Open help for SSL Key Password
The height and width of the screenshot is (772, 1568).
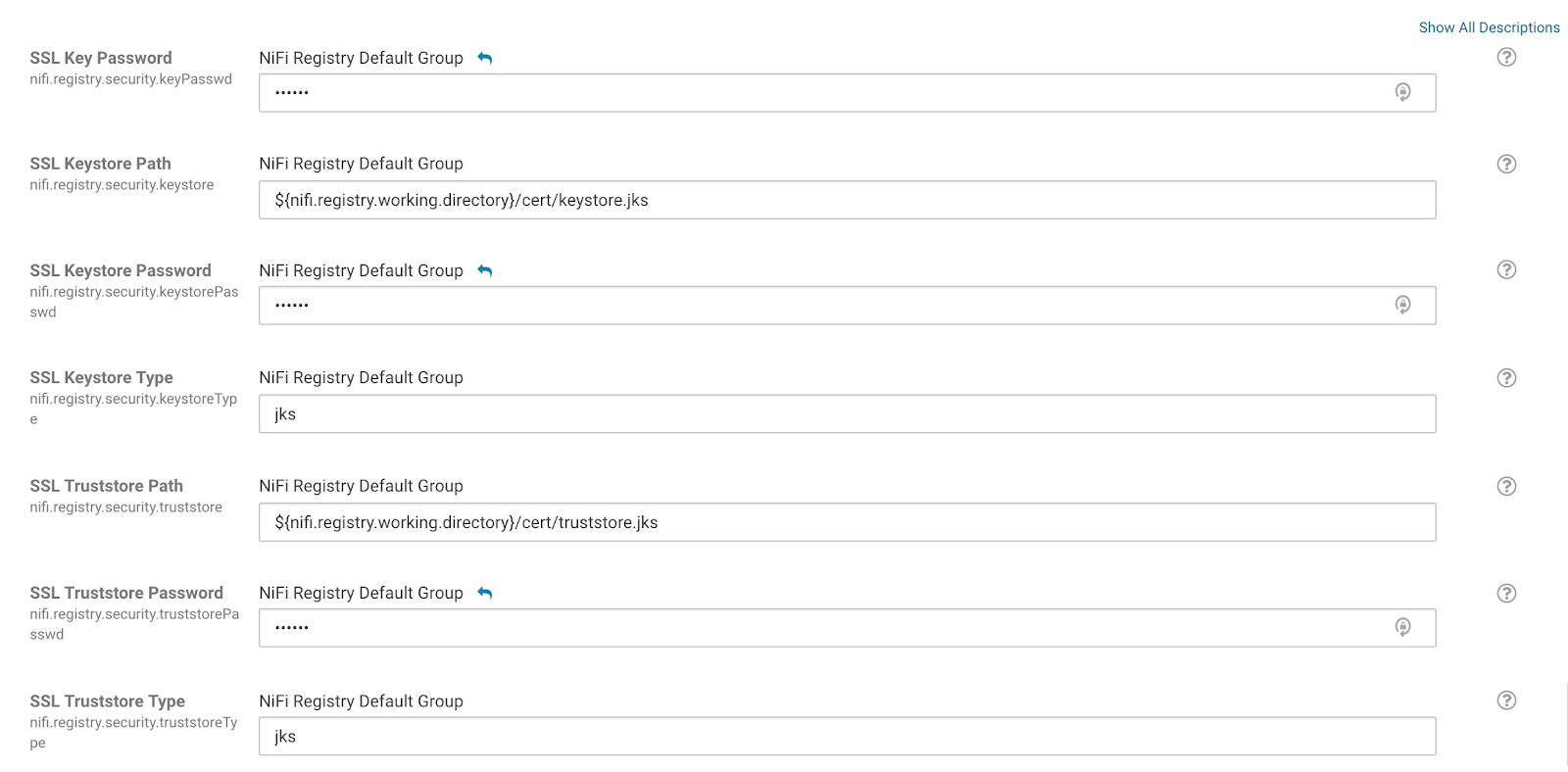click(x=1506, y=58)
